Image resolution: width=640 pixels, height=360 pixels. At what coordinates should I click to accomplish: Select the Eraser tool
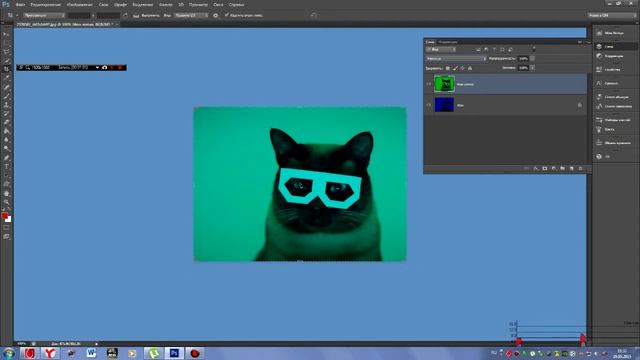[x=6, y=122]
